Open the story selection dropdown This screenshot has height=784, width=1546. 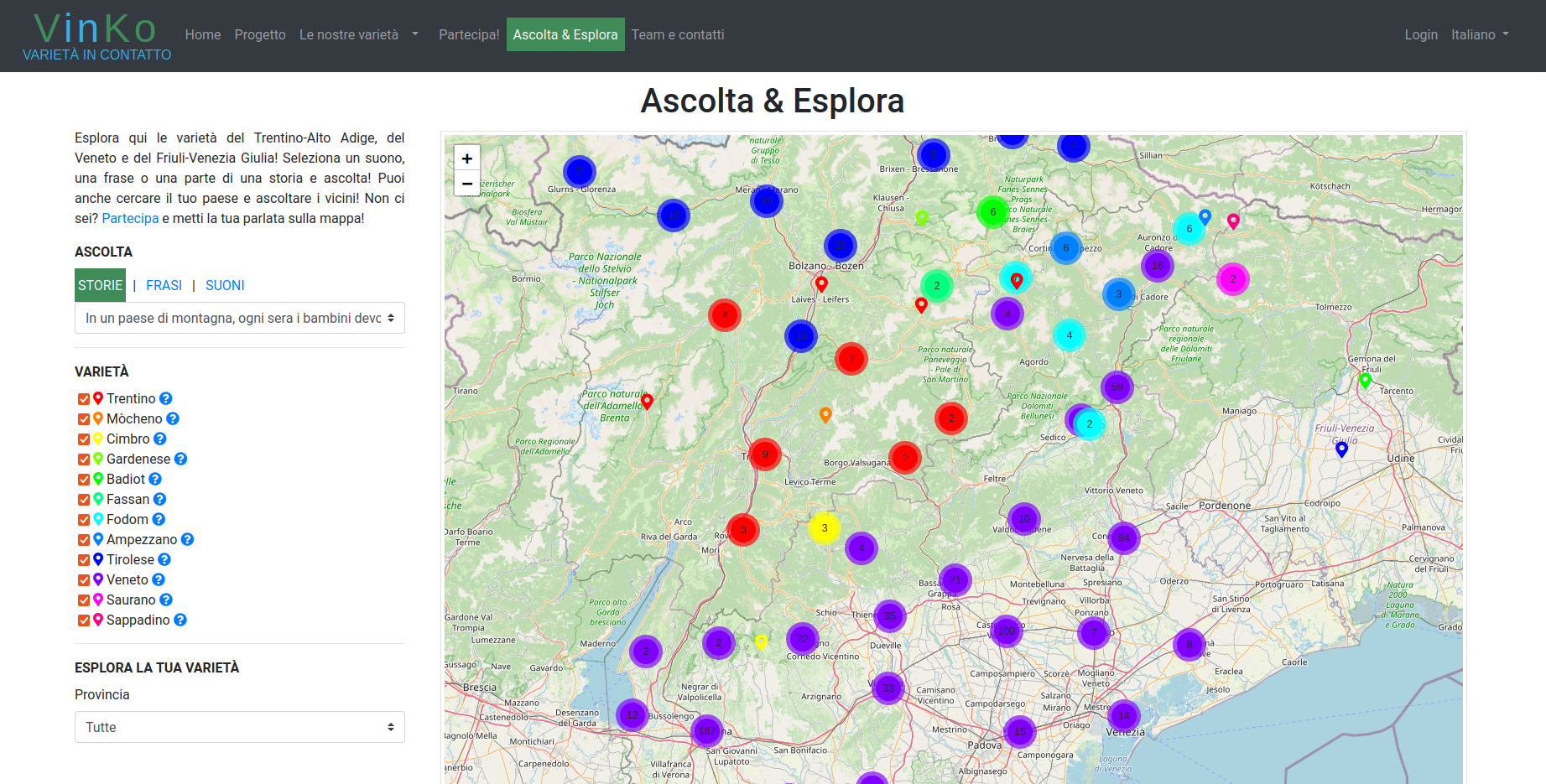coord(240,318)
